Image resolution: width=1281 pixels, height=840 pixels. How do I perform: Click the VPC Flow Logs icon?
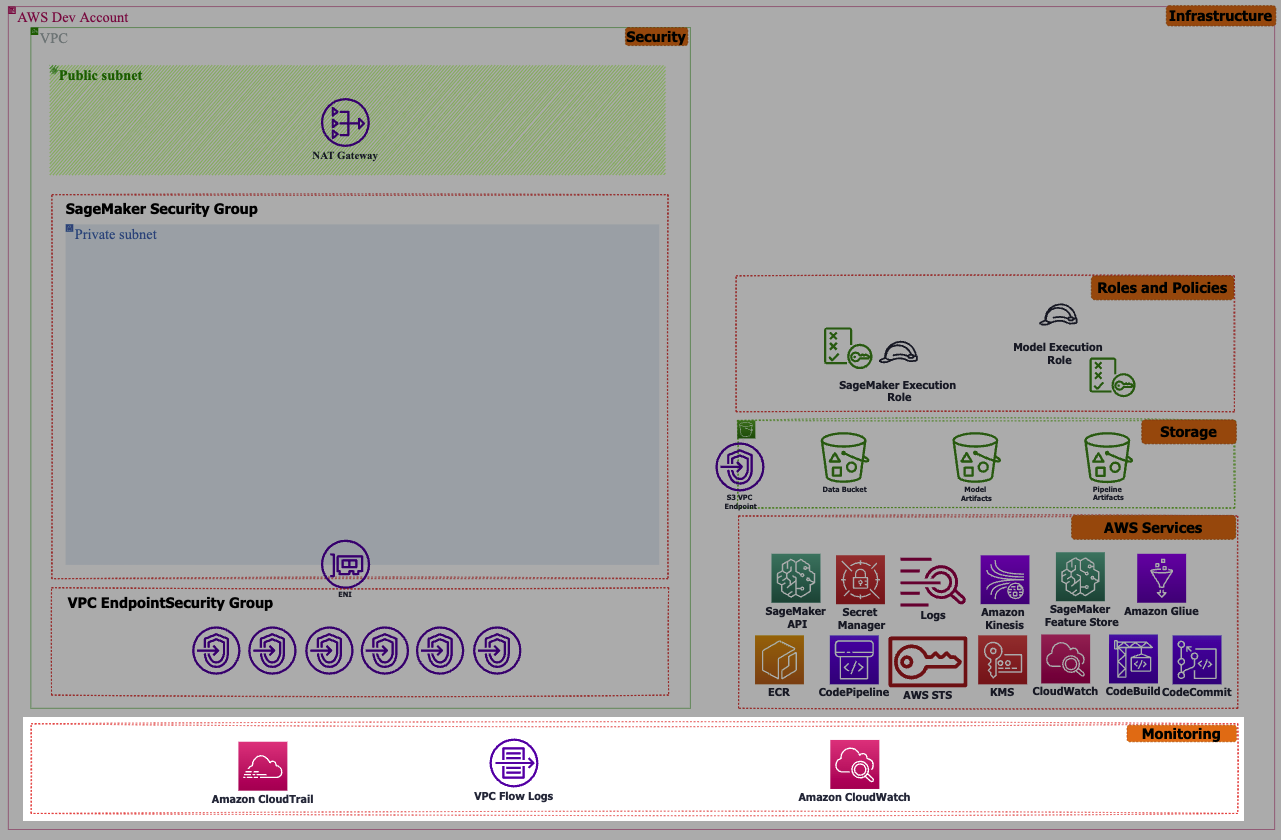[514, 764]
